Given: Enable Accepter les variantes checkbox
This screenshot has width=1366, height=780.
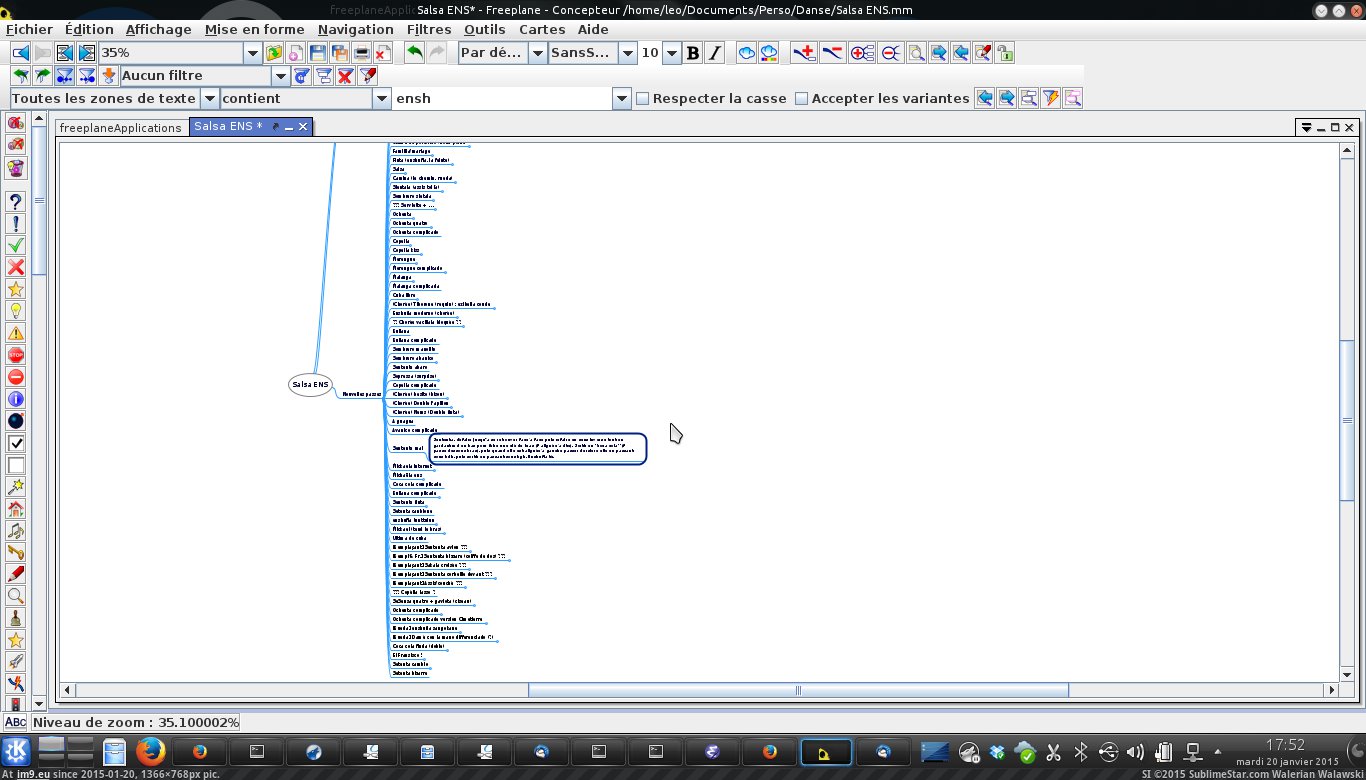Looking at the screenshot, I should 802,98.
